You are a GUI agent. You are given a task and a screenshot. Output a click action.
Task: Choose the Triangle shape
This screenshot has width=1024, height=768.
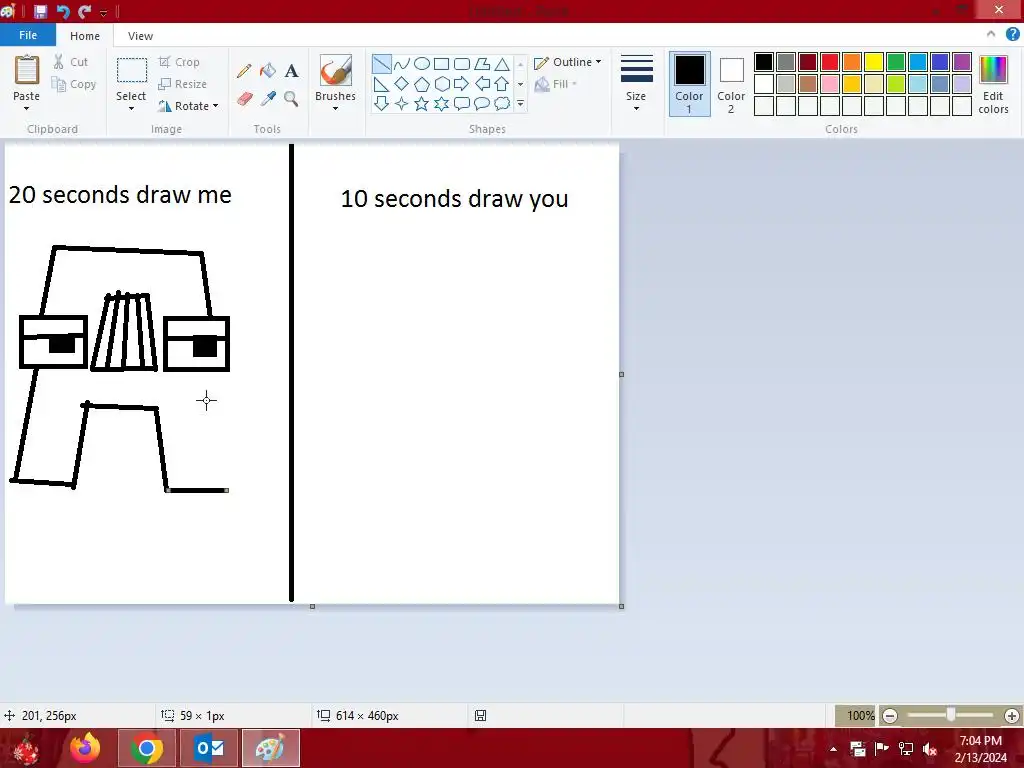click(x=502, y=63)
